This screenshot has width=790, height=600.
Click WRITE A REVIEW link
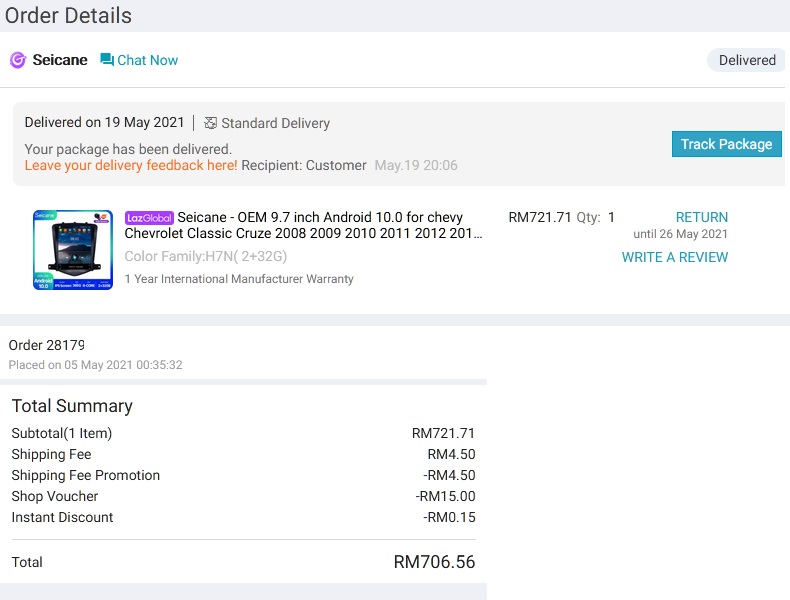coord(675,257)
